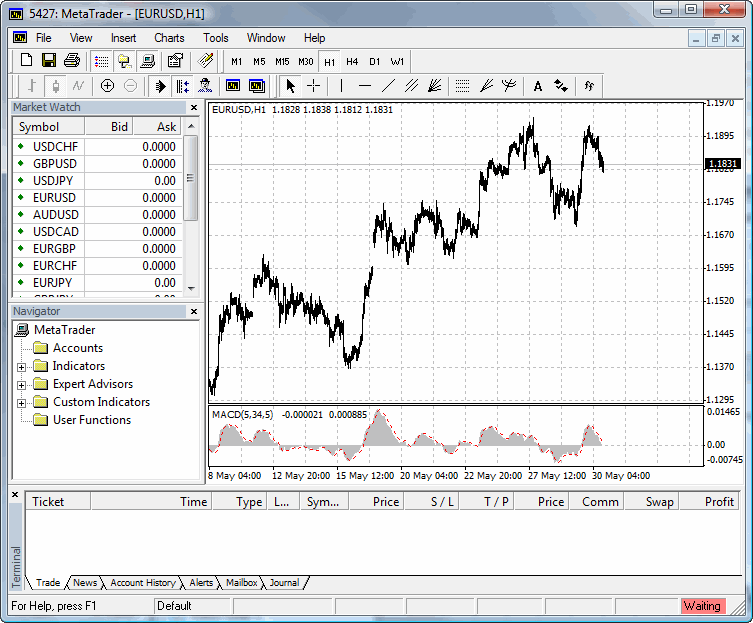Screen dimensions: 753x623
Task: Click the Market Watch scroll down arrow
Action: click(191, 289)
